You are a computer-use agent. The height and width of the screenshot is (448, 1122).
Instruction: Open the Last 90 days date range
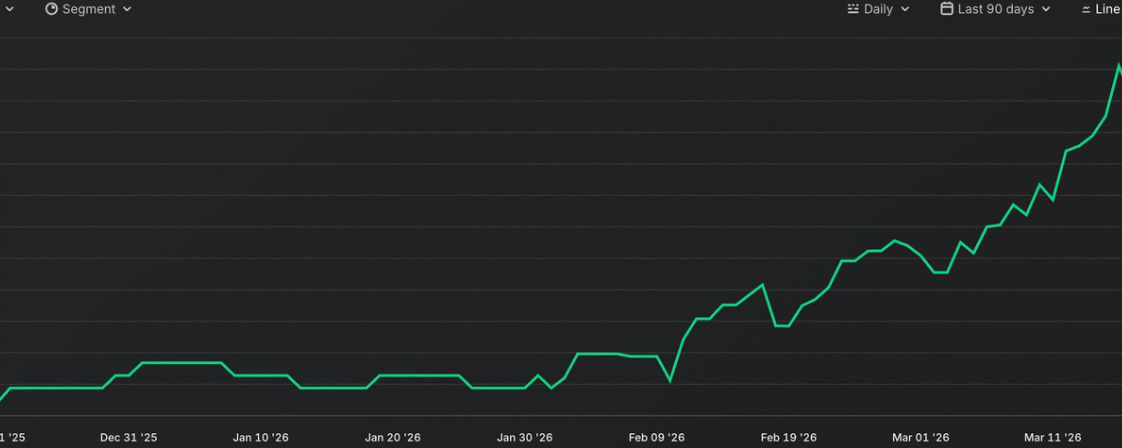[x=995, y=9]
